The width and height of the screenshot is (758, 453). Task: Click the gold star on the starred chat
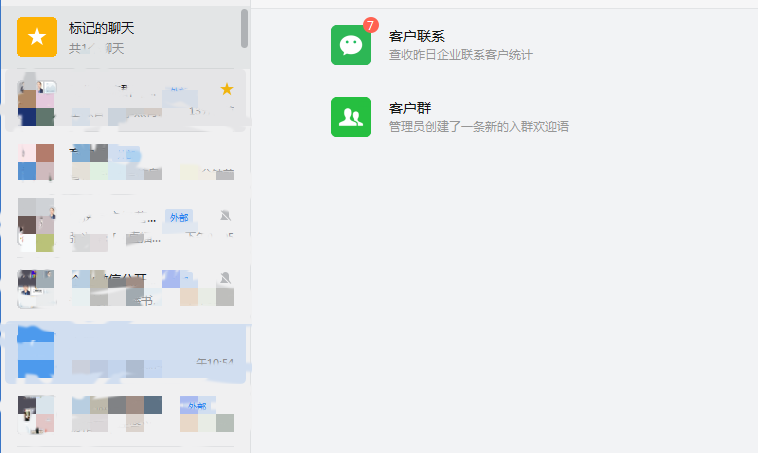(227, 89)
